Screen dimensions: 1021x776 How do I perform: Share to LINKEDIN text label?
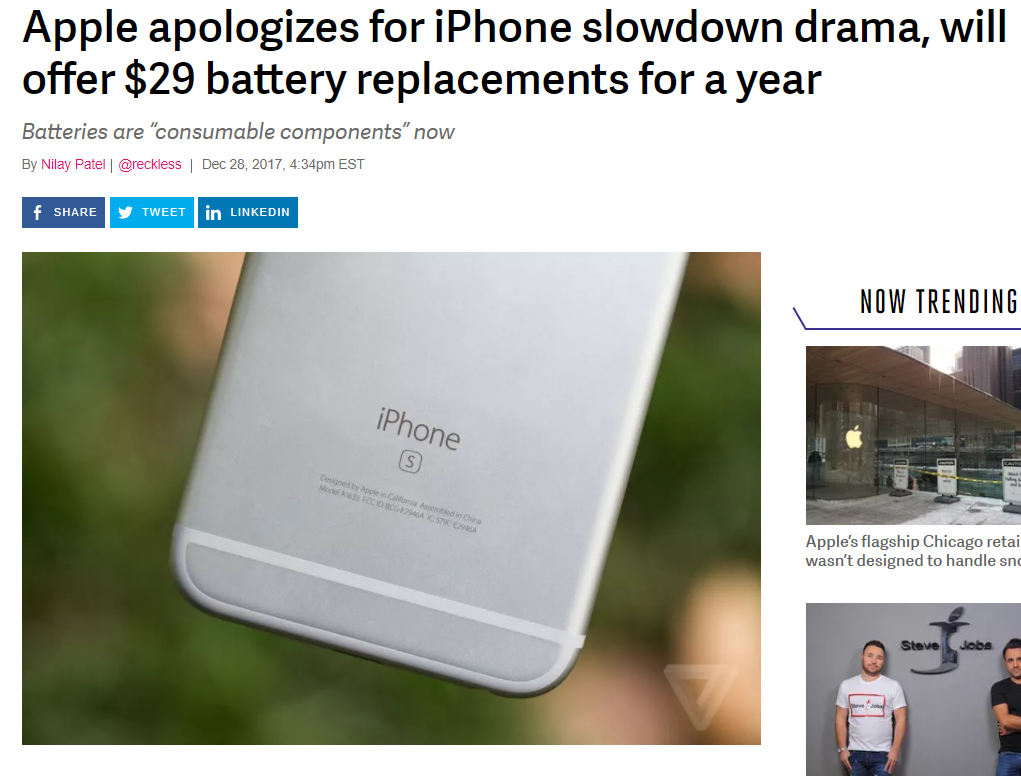pos(260,212)
